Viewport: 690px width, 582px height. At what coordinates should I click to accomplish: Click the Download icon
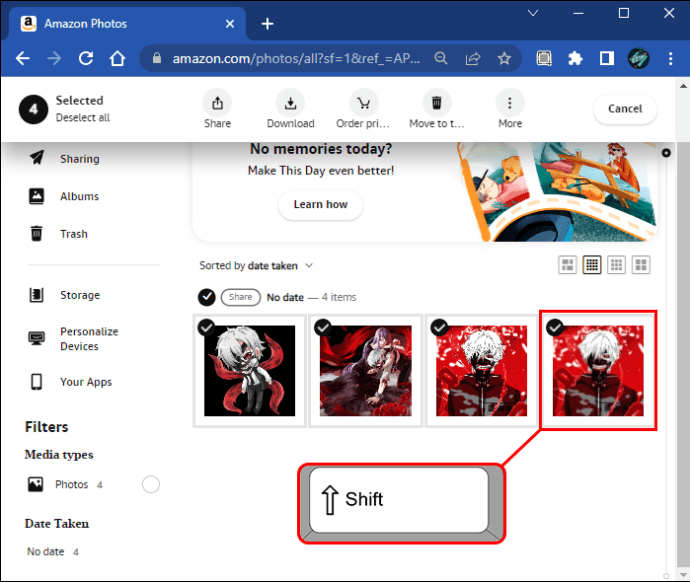(290, 103)
